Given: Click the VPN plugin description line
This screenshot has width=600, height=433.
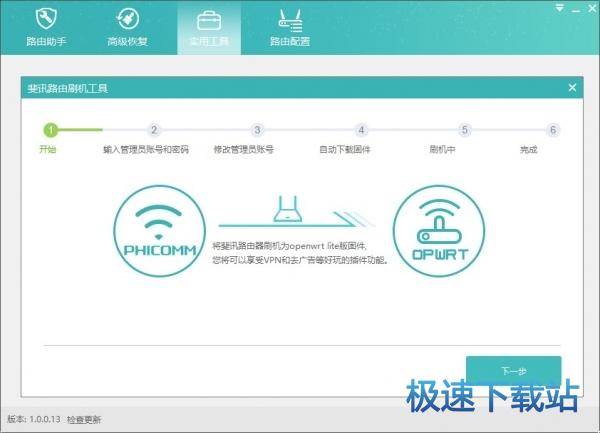Looking at the screenshot, I should click(301, 260).
